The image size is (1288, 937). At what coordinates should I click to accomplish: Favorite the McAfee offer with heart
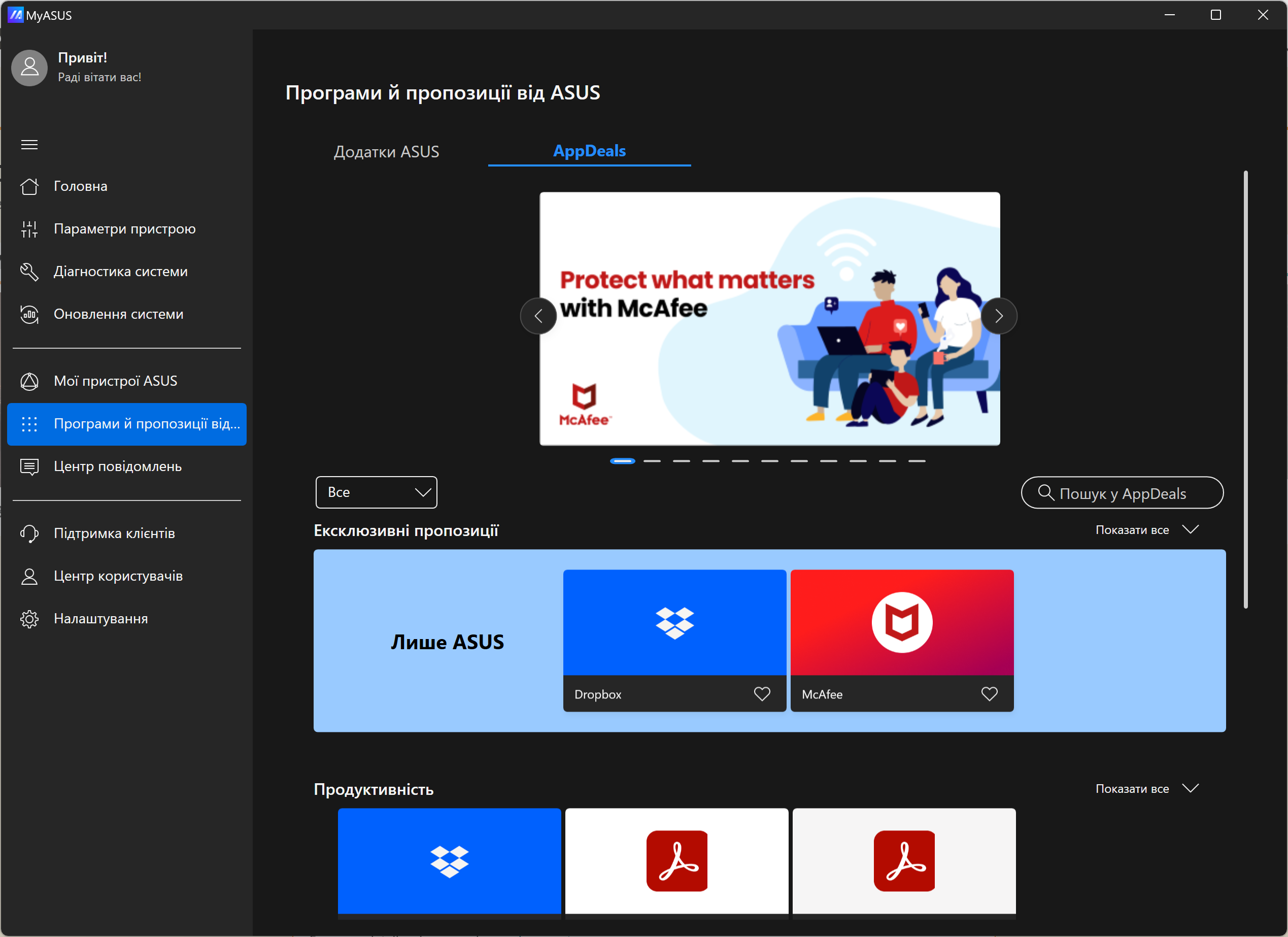point(989,694)
